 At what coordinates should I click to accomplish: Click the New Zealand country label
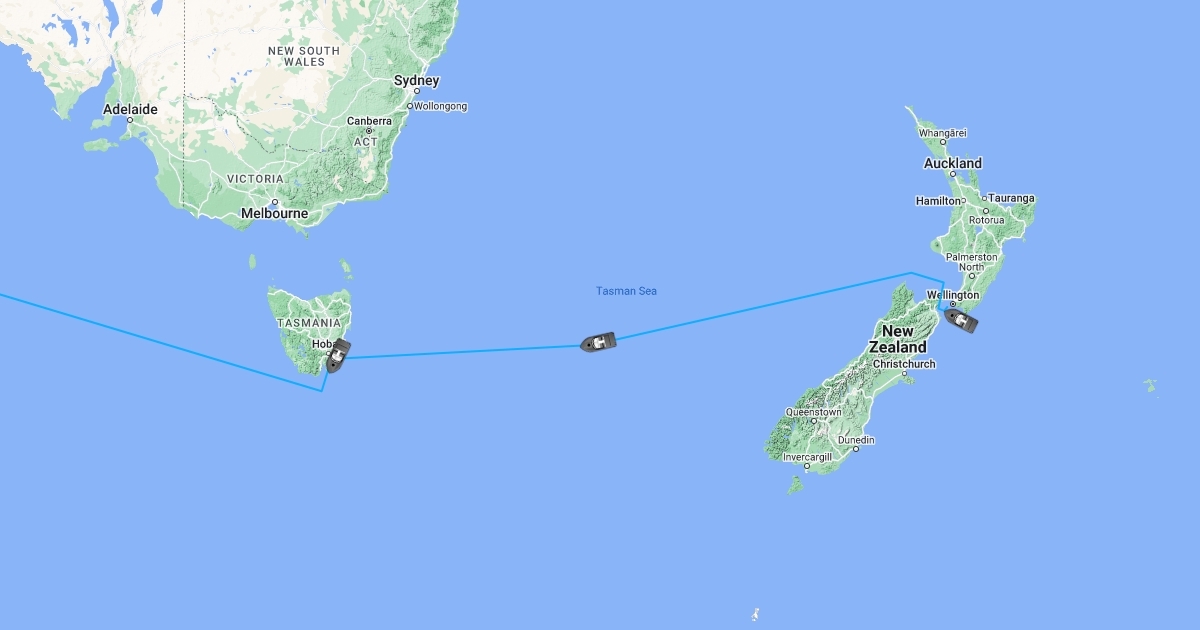click(897, 339)
